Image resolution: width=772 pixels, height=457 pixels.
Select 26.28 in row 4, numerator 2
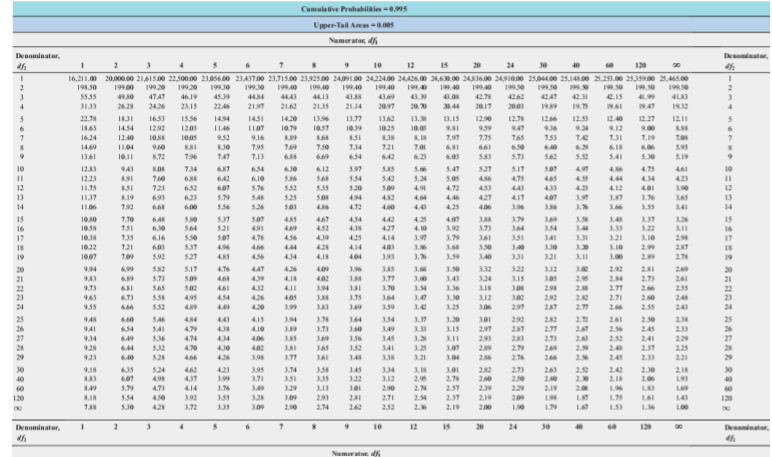click(x=126, y=106)
